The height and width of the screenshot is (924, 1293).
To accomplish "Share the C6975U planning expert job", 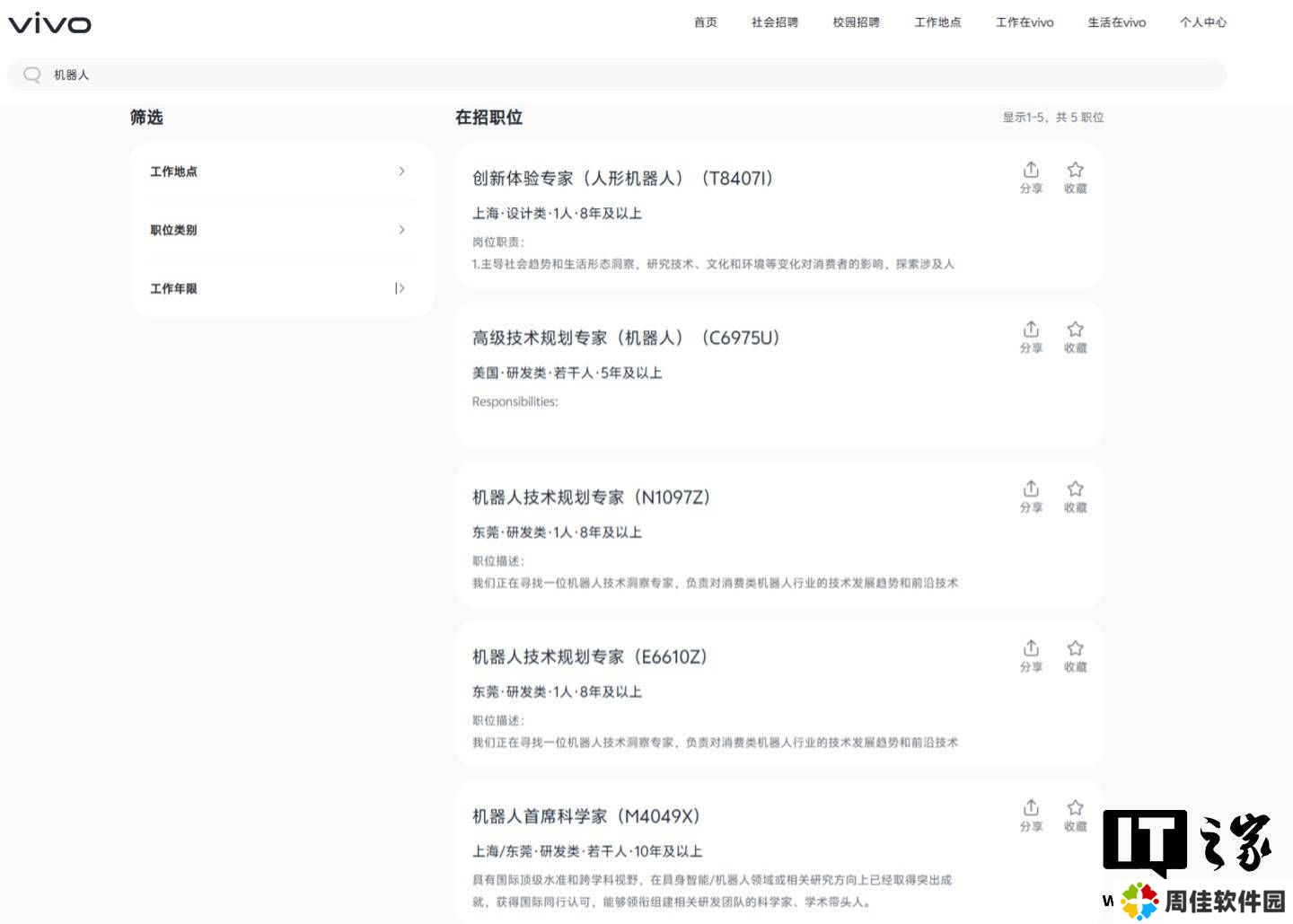I will 1031,338.
